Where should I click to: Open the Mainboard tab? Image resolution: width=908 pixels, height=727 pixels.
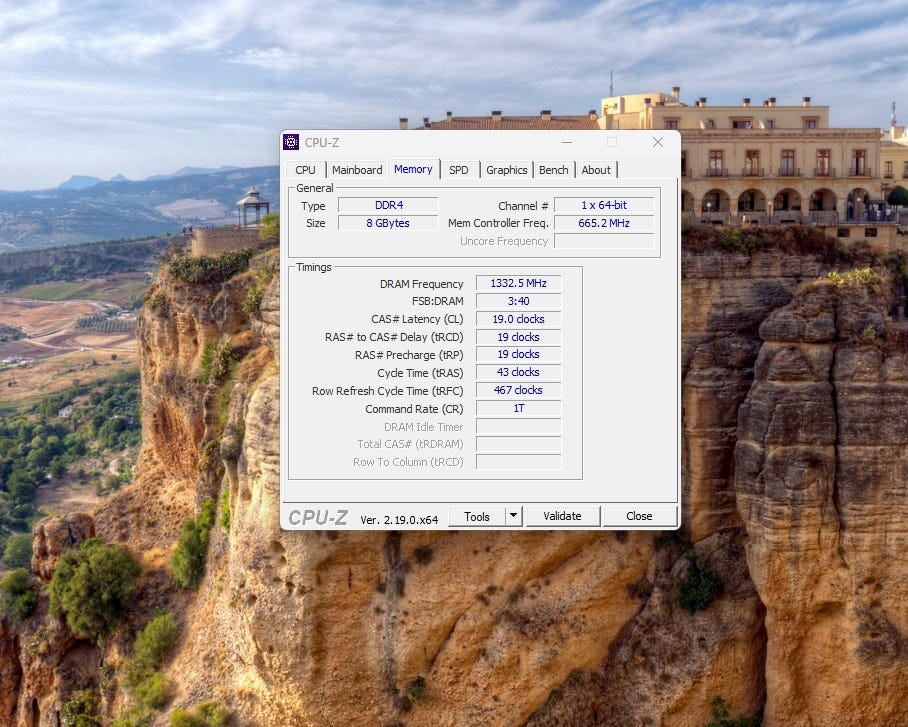pos(357,170)
